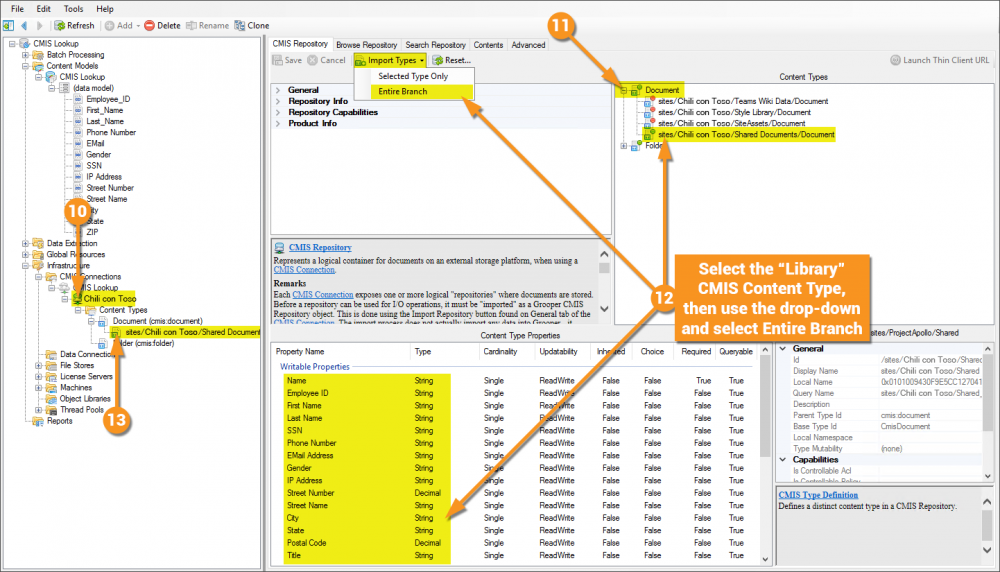The height and width of the screenshot is (572, 1000).
Task: Click the Add toolbar icon
Action: coord(110,26)
